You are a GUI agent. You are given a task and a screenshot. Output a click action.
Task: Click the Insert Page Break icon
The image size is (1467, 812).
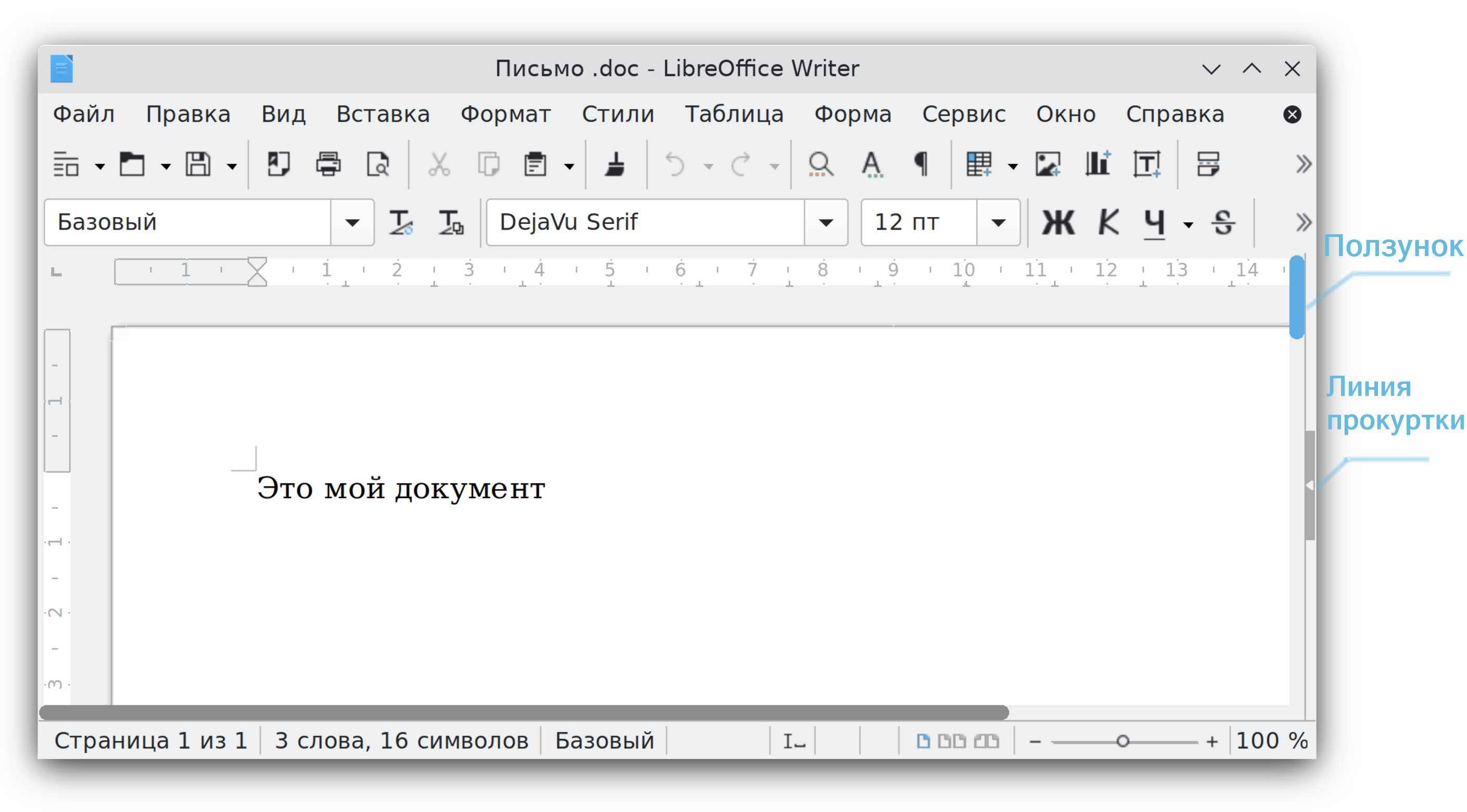tap(1208, 165)
